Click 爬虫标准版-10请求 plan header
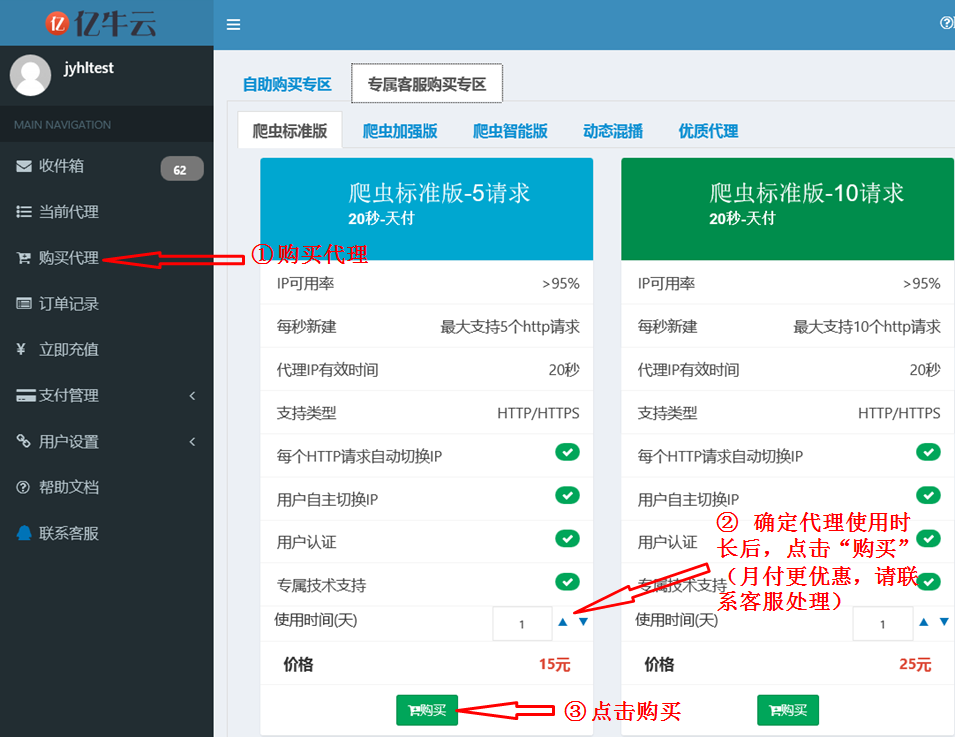958x737 pixels. (x=788, y=209)
